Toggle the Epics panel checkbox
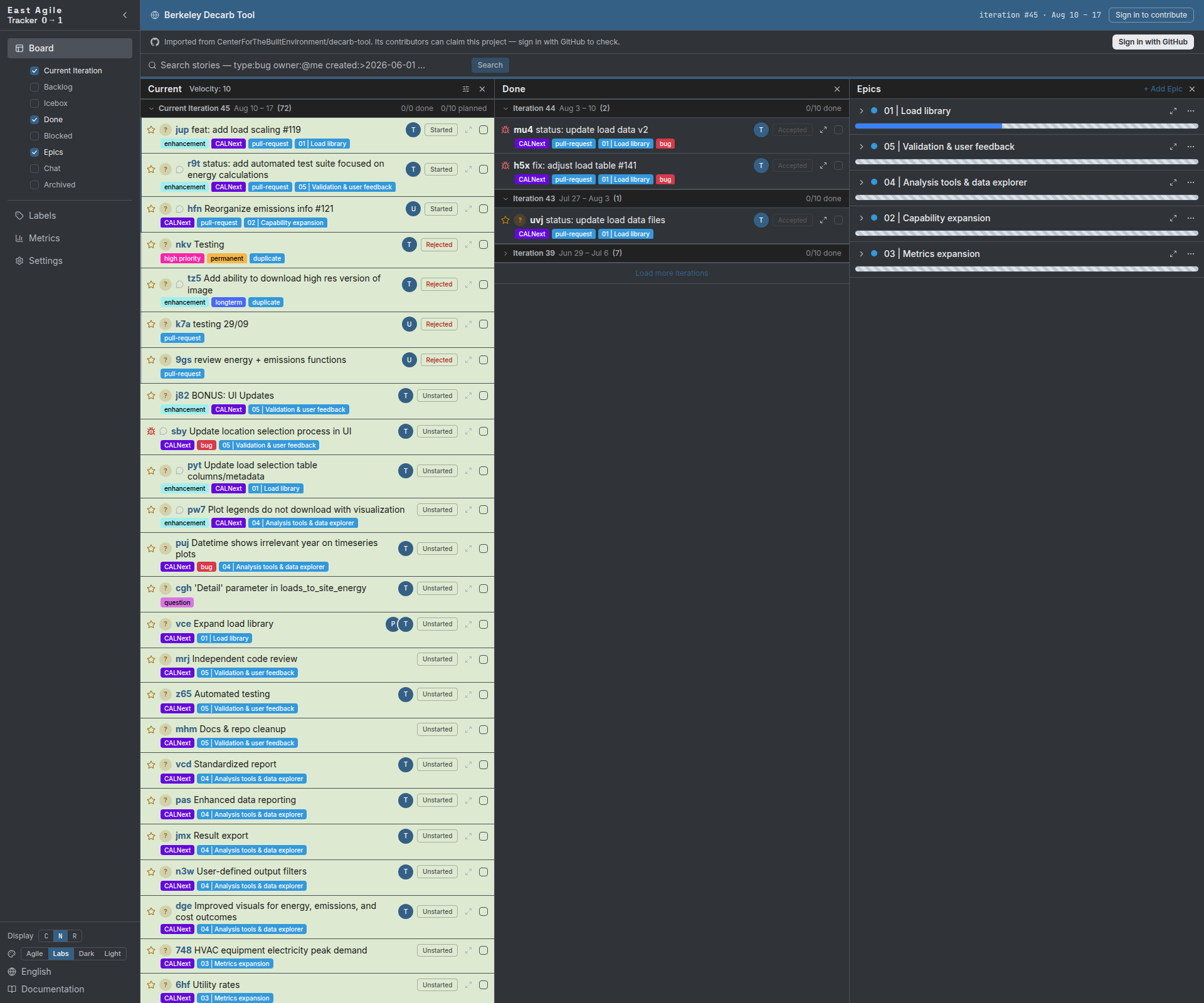 pyautogui.click(x=34, y=152)
